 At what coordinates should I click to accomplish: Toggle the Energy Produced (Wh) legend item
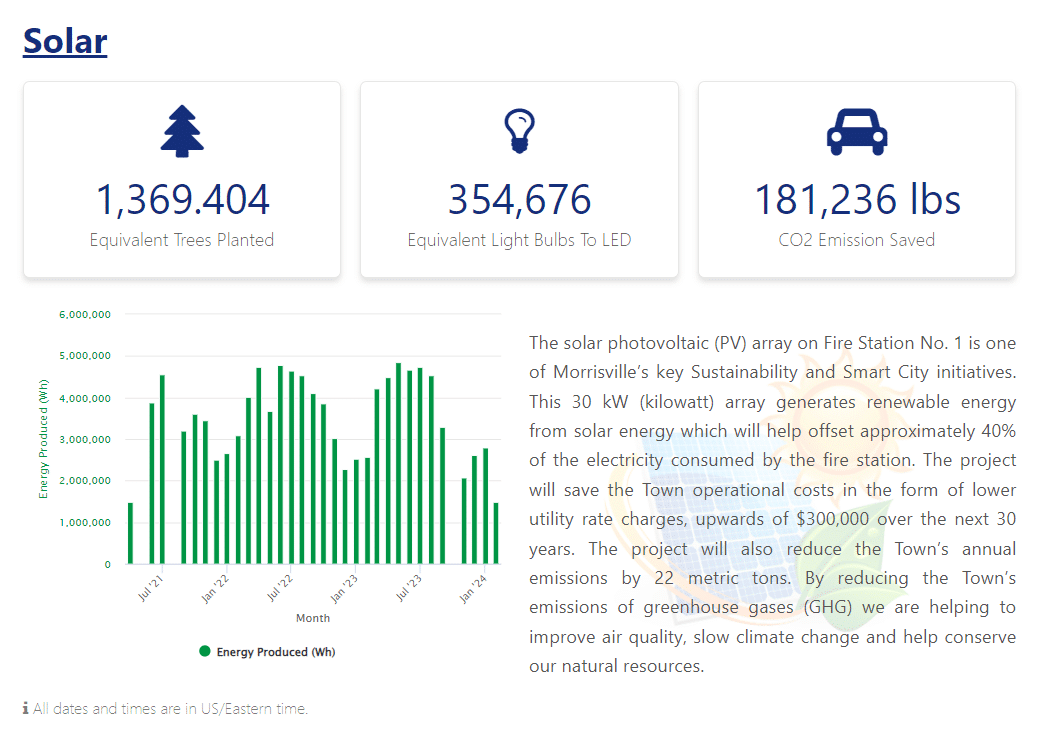(x=275, y=652)
